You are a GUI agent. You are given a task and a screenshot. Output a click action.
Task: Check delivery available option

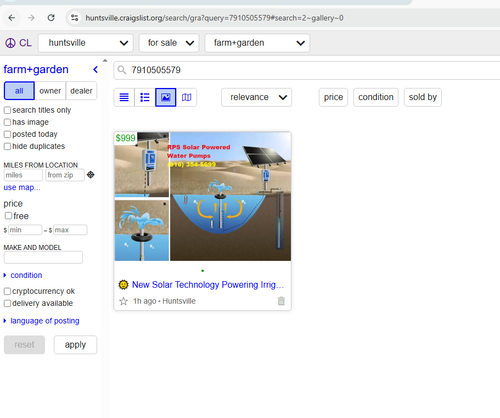click(x=7, y=303)
